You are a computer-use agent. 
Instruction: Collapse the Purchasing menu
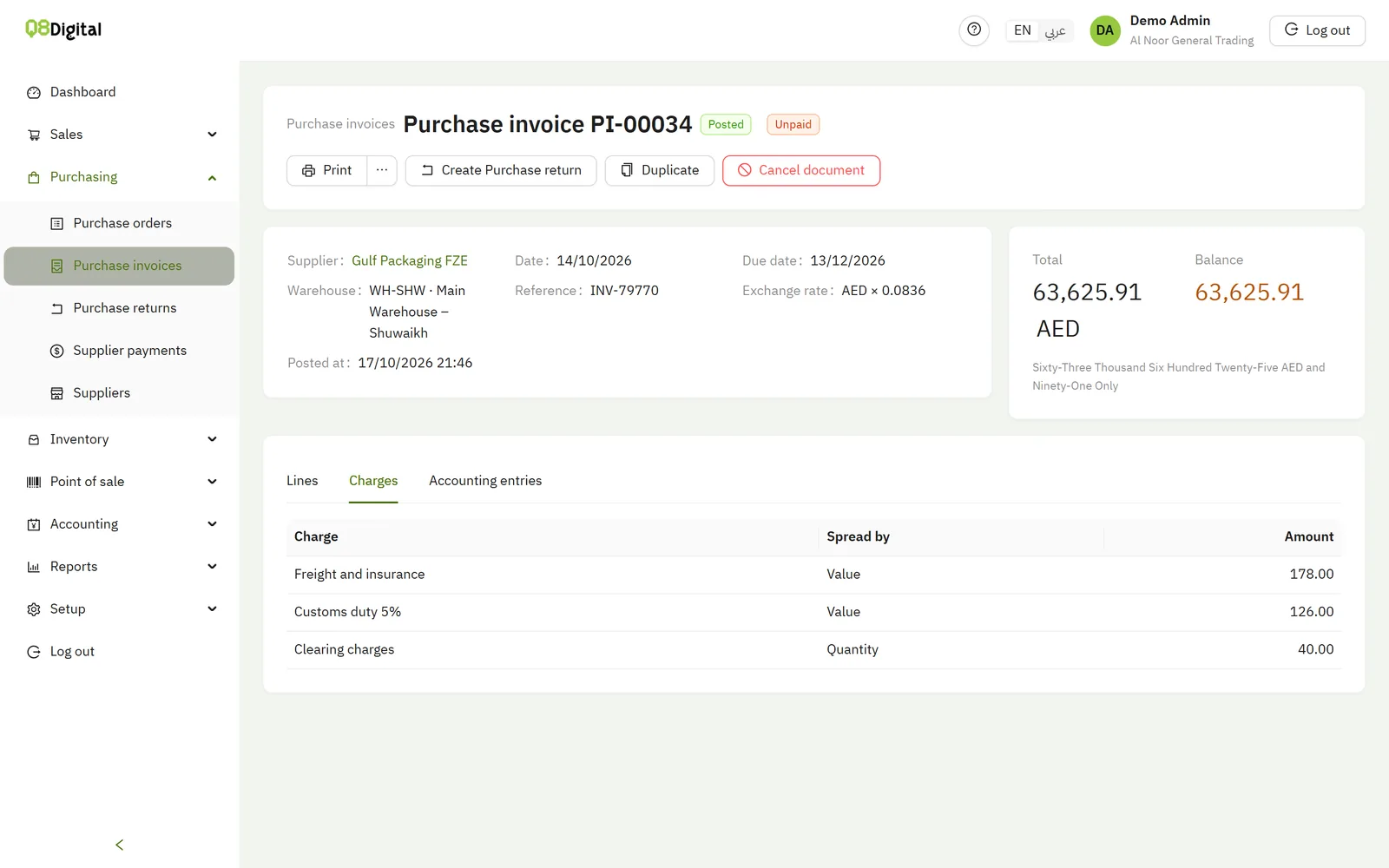pos(120,177)
